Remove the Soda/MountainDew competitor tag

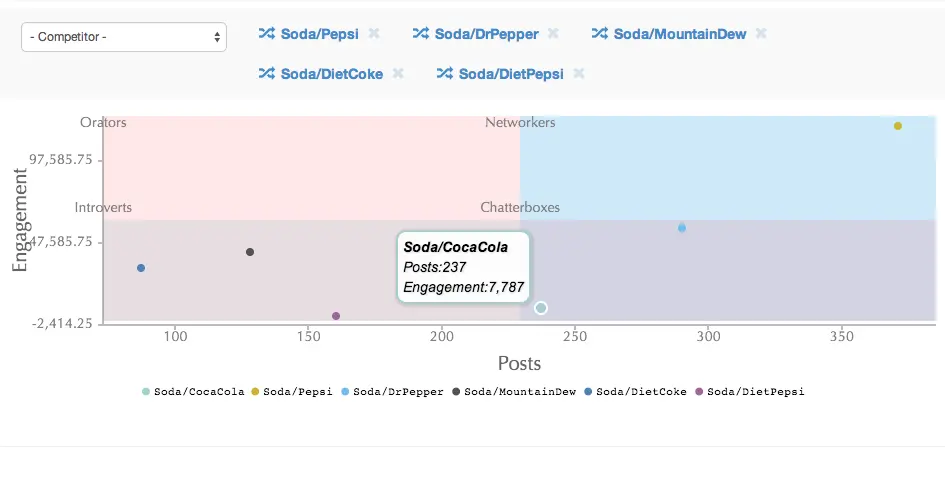(761, 33)
